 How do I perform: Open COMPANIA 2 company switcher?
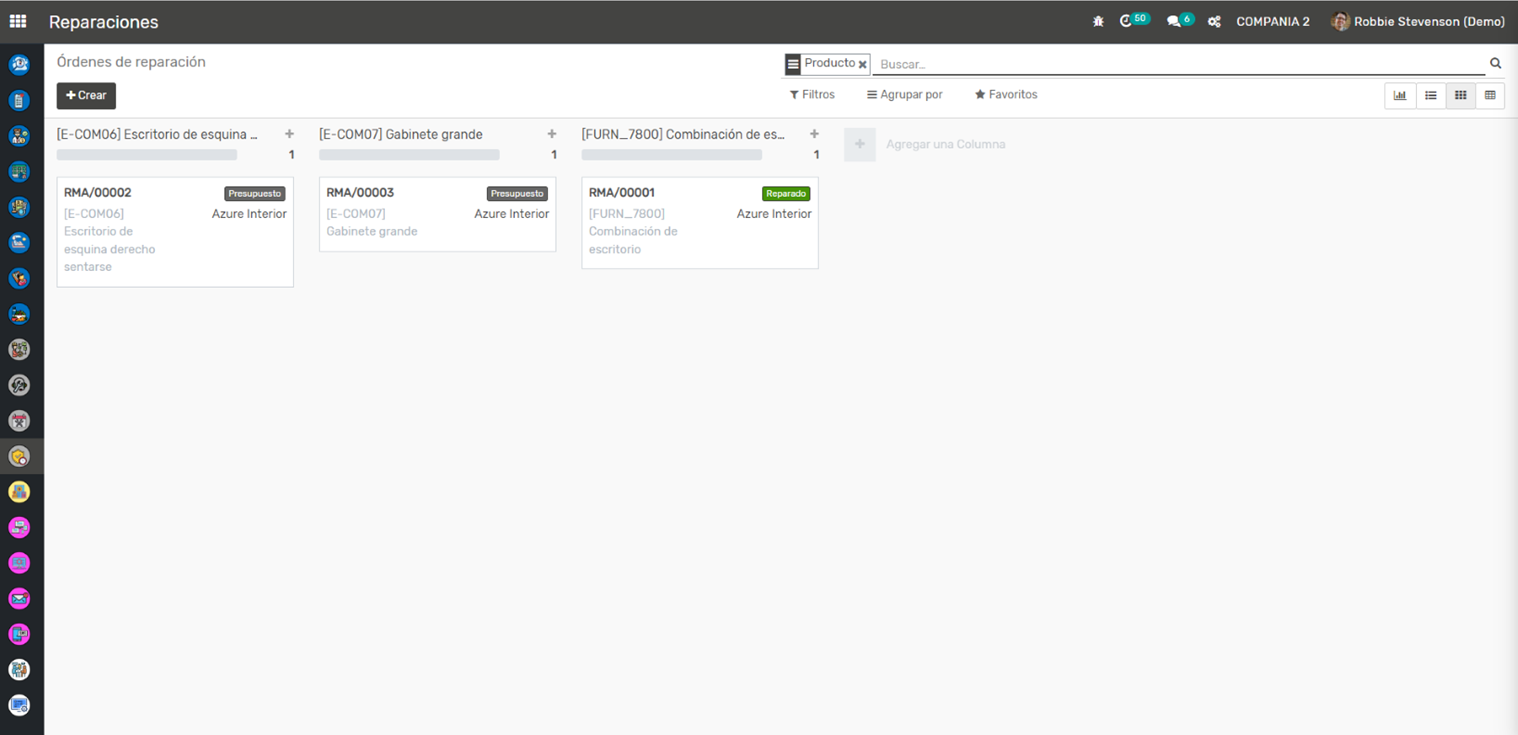[1272, 22]
